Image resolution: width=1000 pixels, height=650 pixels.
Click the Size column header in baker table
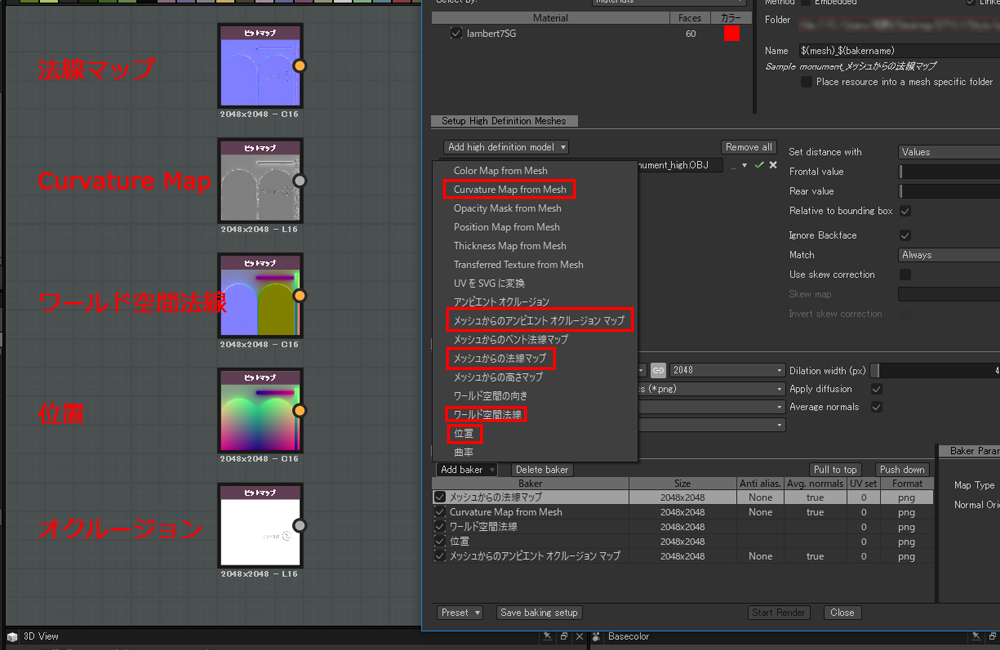click(x=682, y=484)
